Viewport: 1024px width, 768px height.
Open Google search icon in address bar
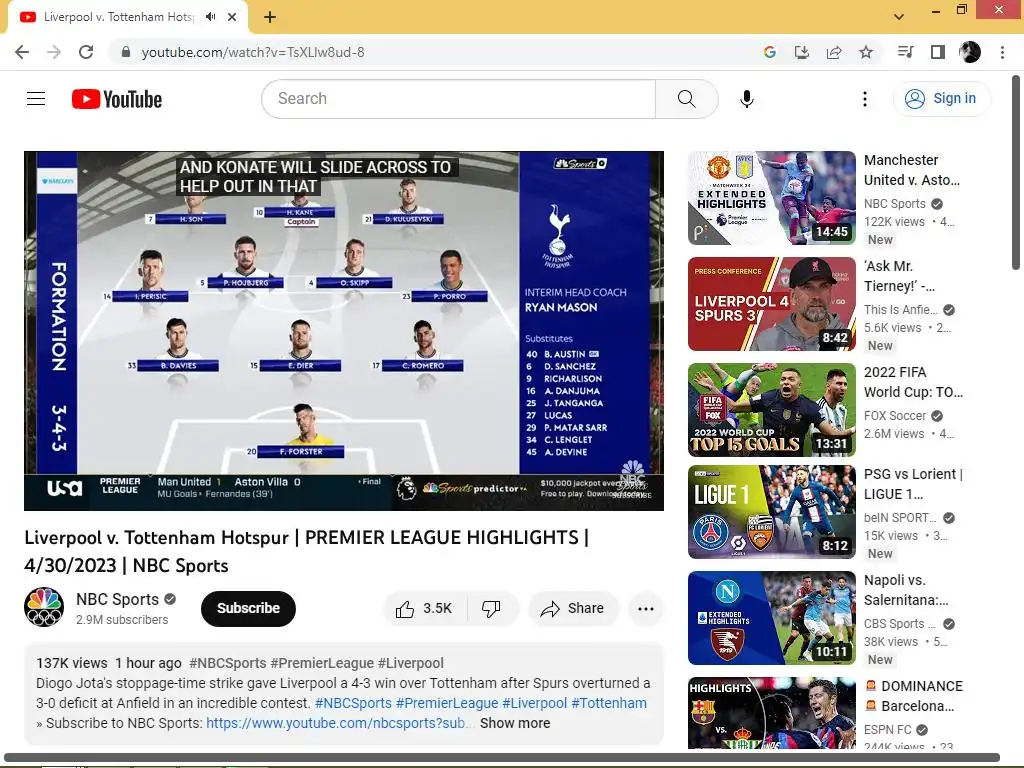(x=769, y=52)
